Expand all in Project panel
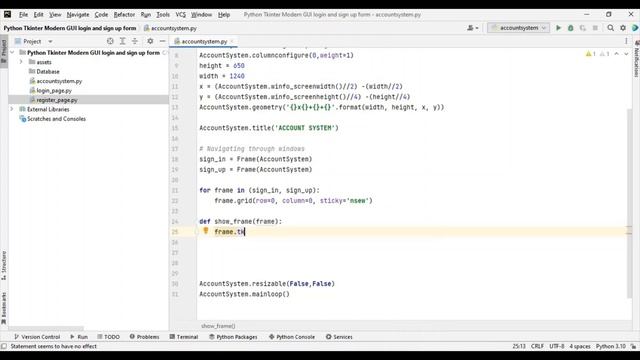 [x=122, y=41]
